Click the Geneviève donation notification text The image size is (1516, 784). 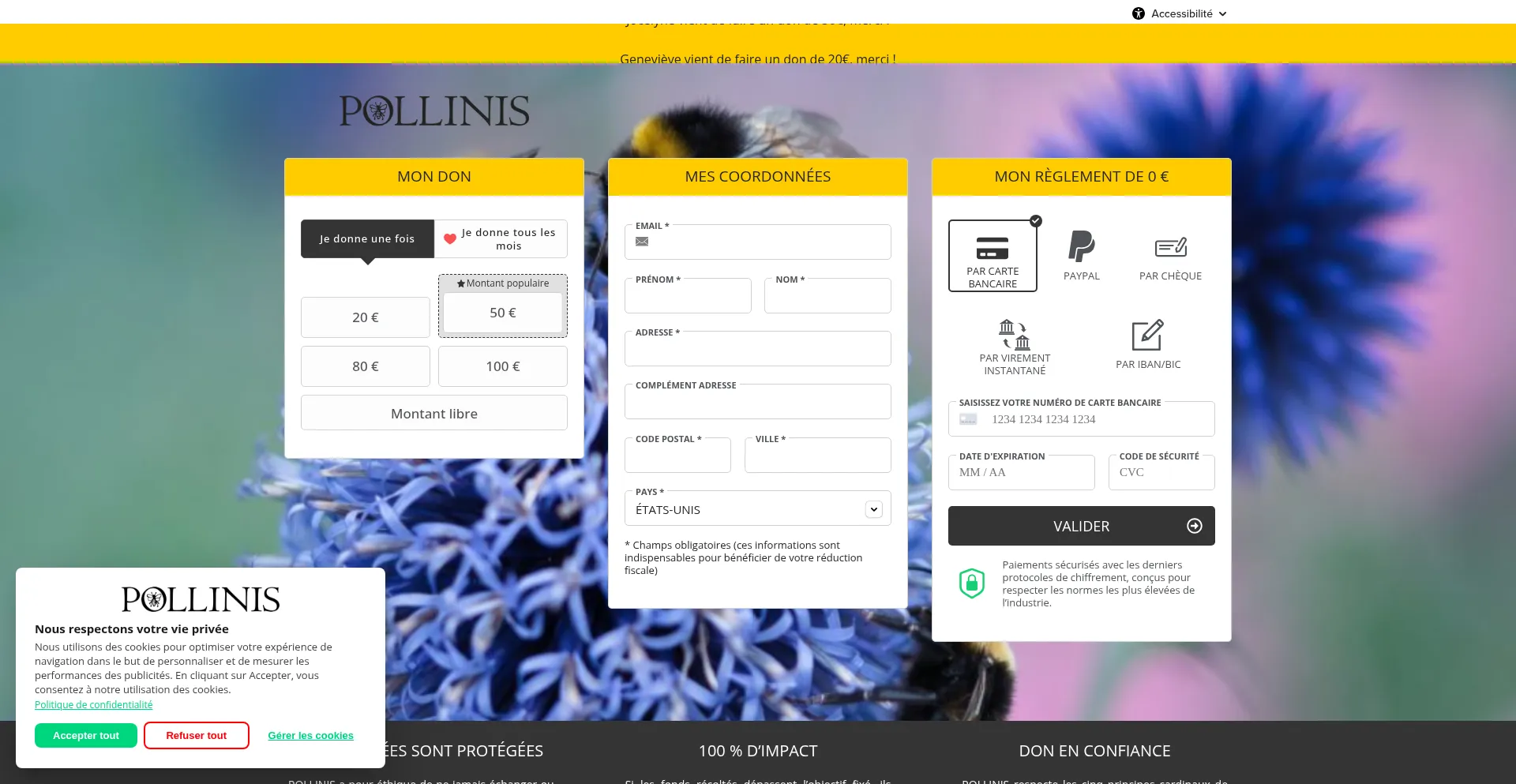coord(758,58)
